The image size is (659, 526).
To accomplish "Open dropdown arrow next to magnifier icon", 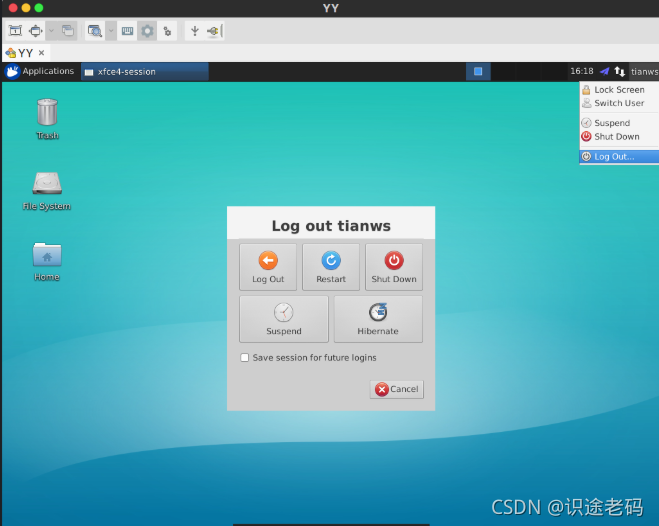I will click(x=111, y=31).
